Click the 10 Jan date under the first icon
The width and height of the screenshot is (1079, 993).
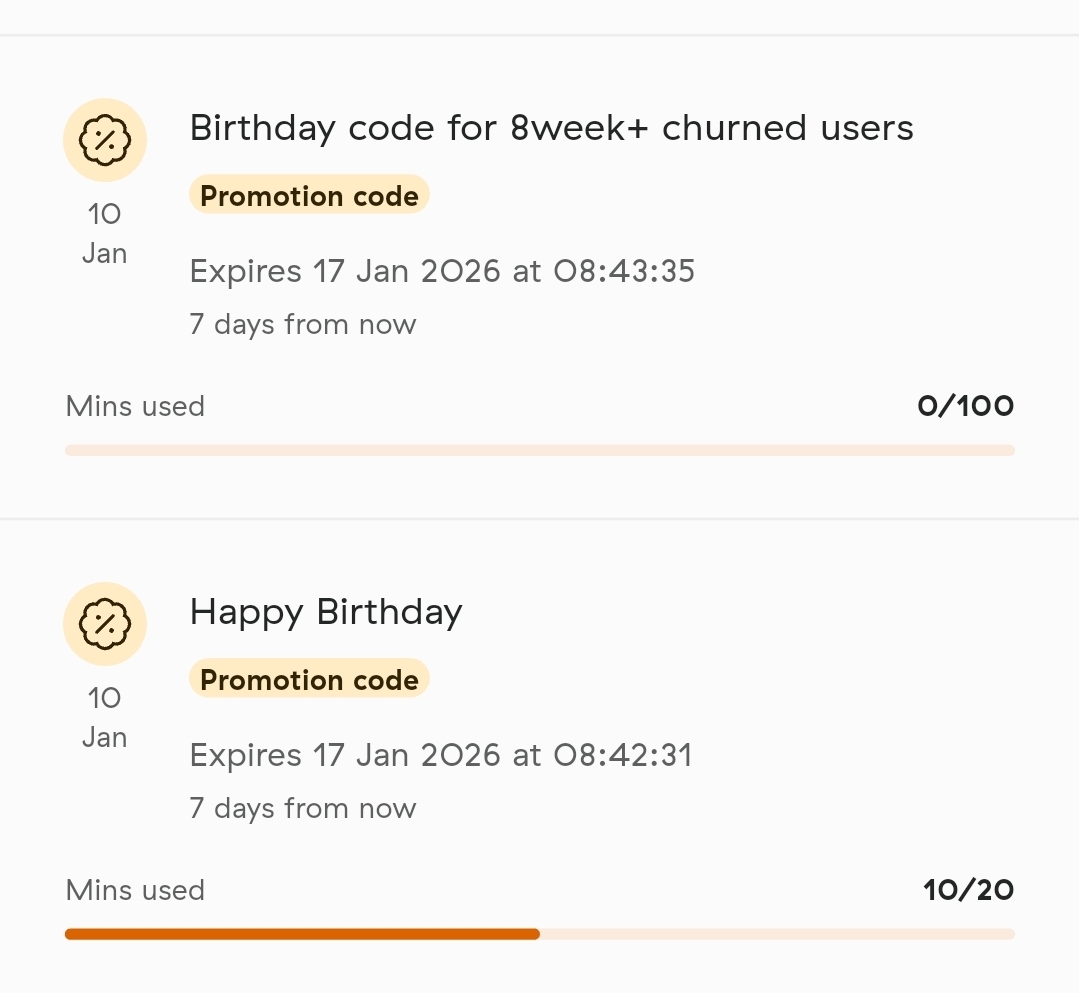click(105, 233)
